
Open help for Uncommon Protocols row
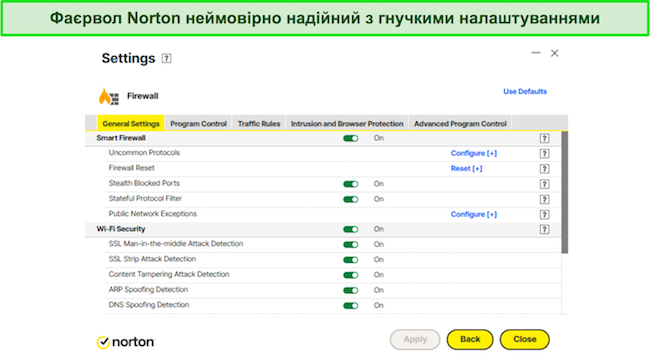coord(544,154)
